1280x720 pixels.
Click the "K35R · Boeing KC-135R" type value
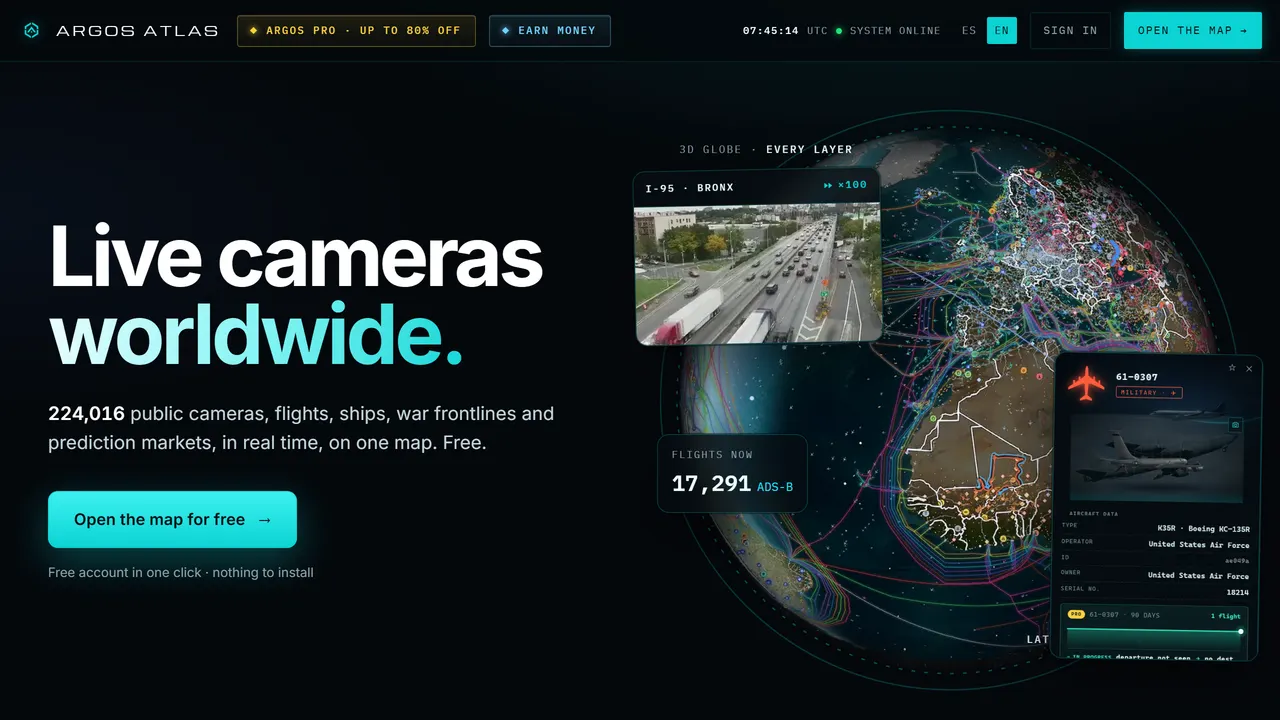tap(1203, 529)
